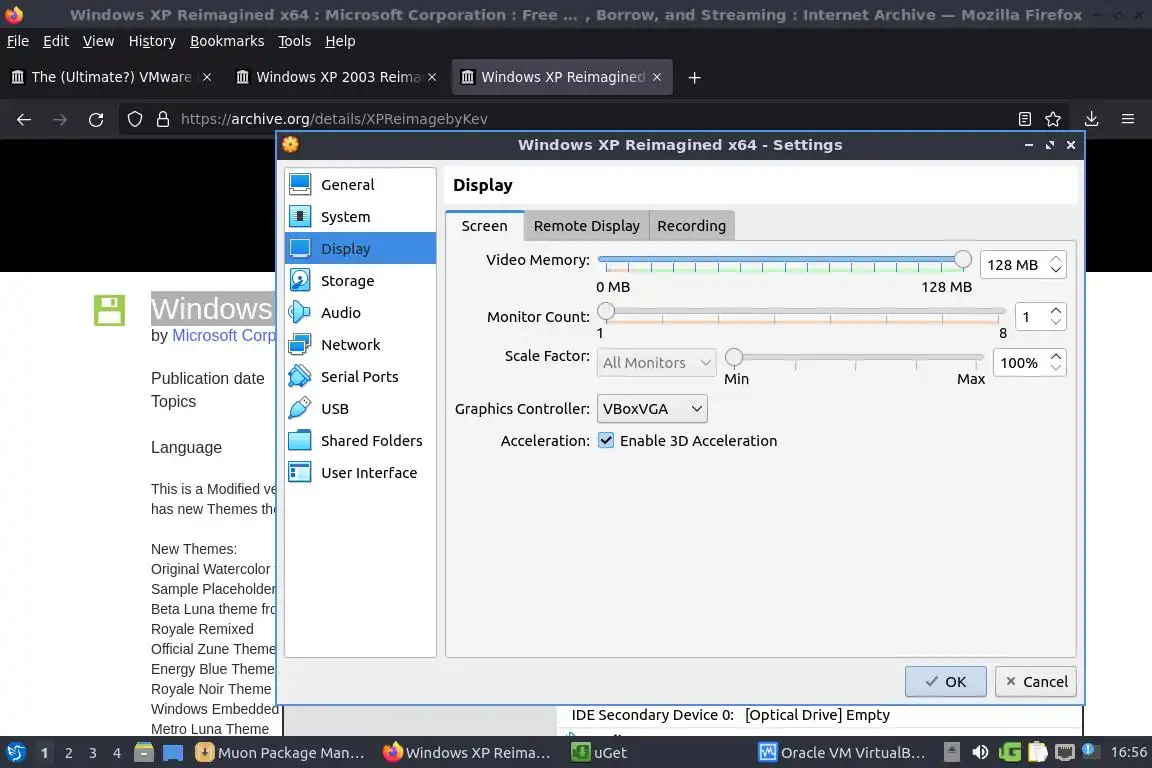
Task: Open Firefox downloads panel
Action: [x=1092, y=119]
